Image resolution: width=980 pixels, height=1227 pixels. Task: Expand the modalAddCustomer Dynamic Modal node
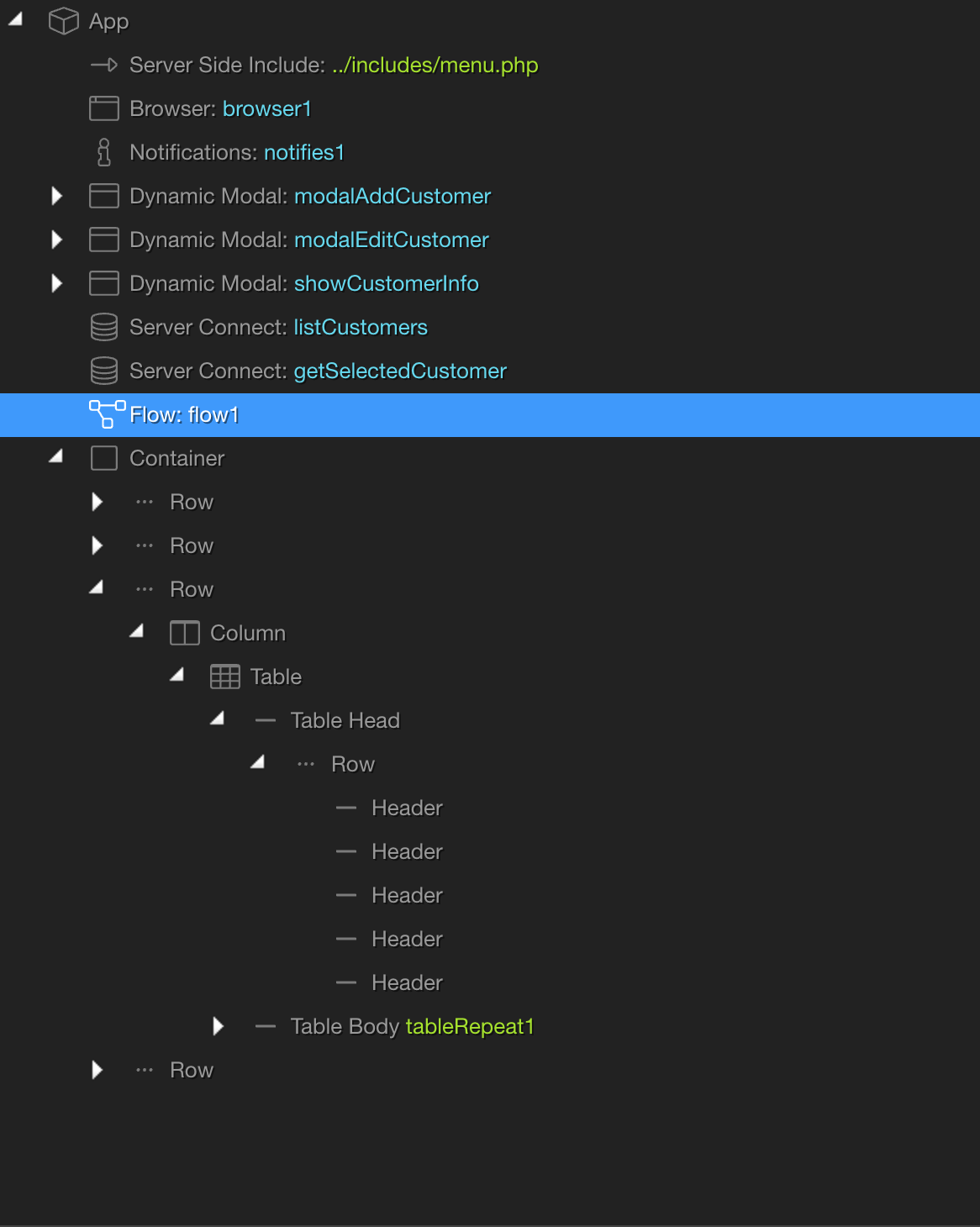[x=56, y=196]
